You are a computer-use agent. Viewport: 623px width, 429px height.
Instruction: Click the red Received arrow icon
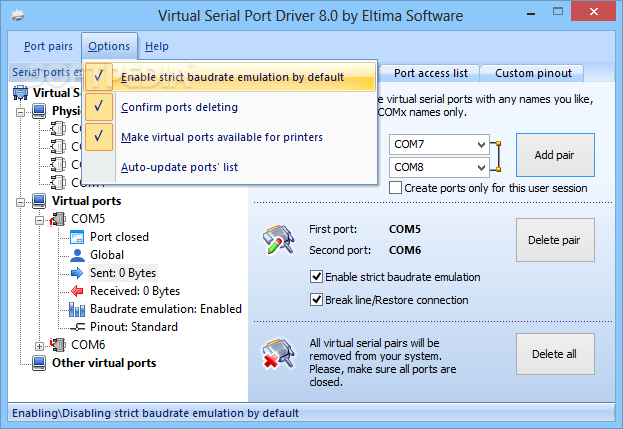[x=77, y=291]
